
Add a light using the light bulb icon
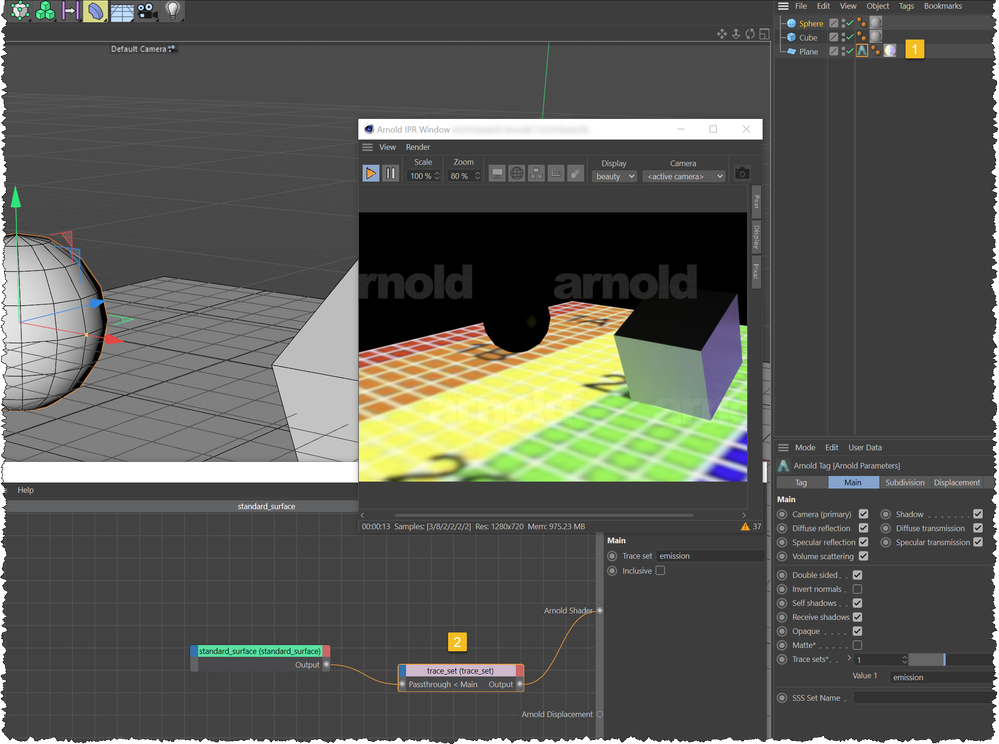tap(172, 10)
